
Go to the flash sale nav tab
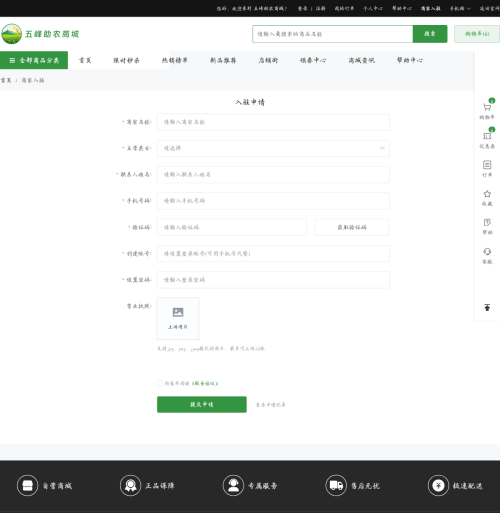tap(126, 60)
